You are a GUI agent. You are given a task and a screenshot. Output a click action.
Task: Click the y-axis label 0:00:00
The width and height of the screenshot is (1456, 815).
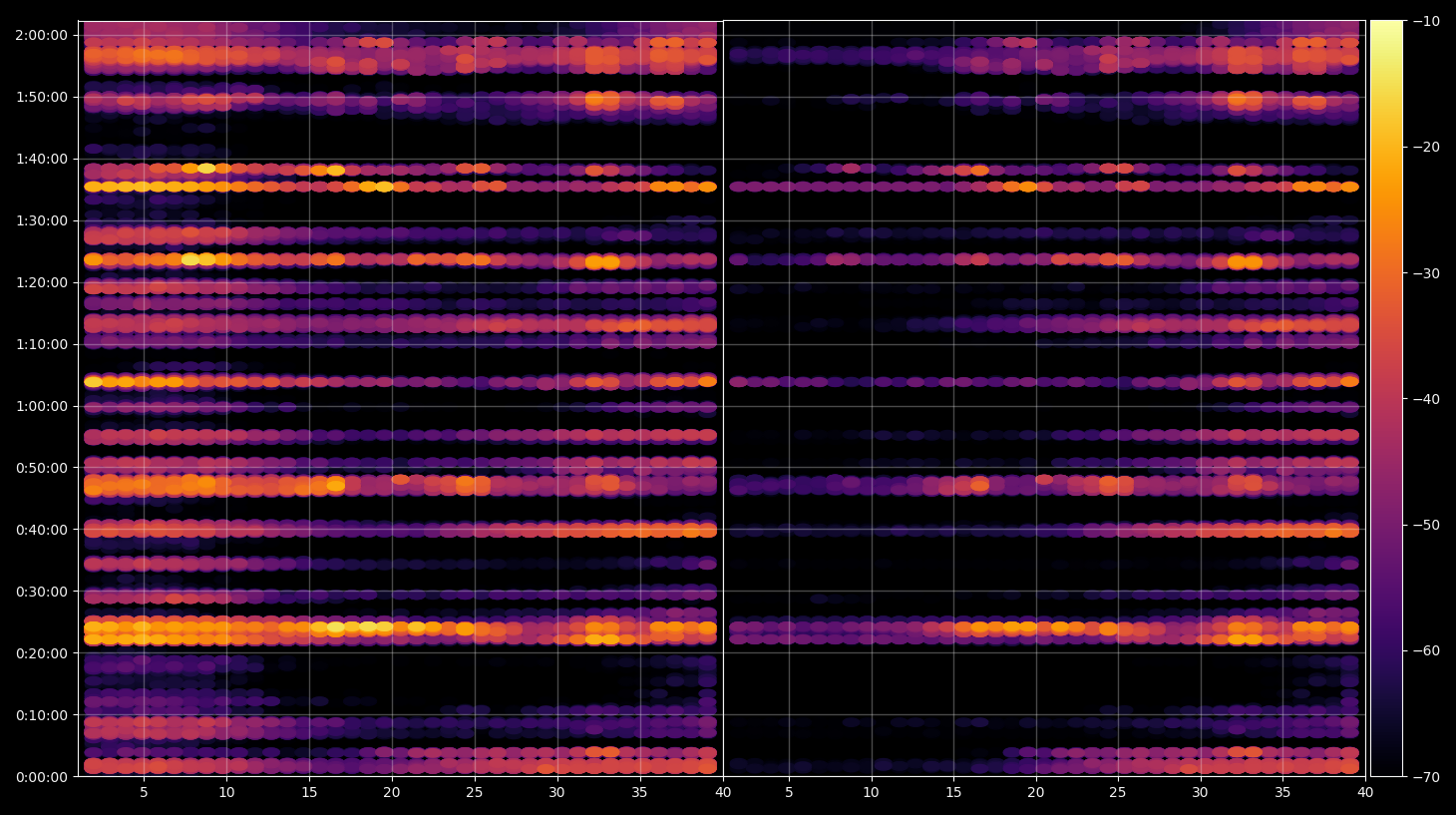[41, 777]
